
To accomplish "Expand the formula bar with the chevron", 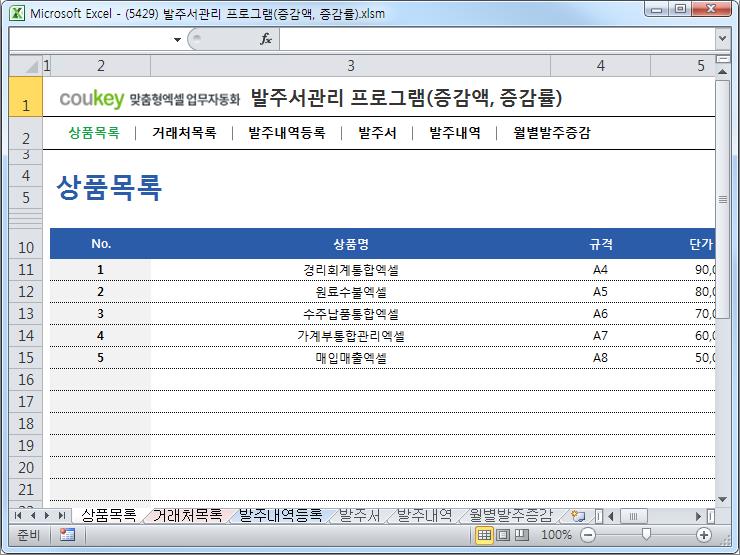I will 722,39.
